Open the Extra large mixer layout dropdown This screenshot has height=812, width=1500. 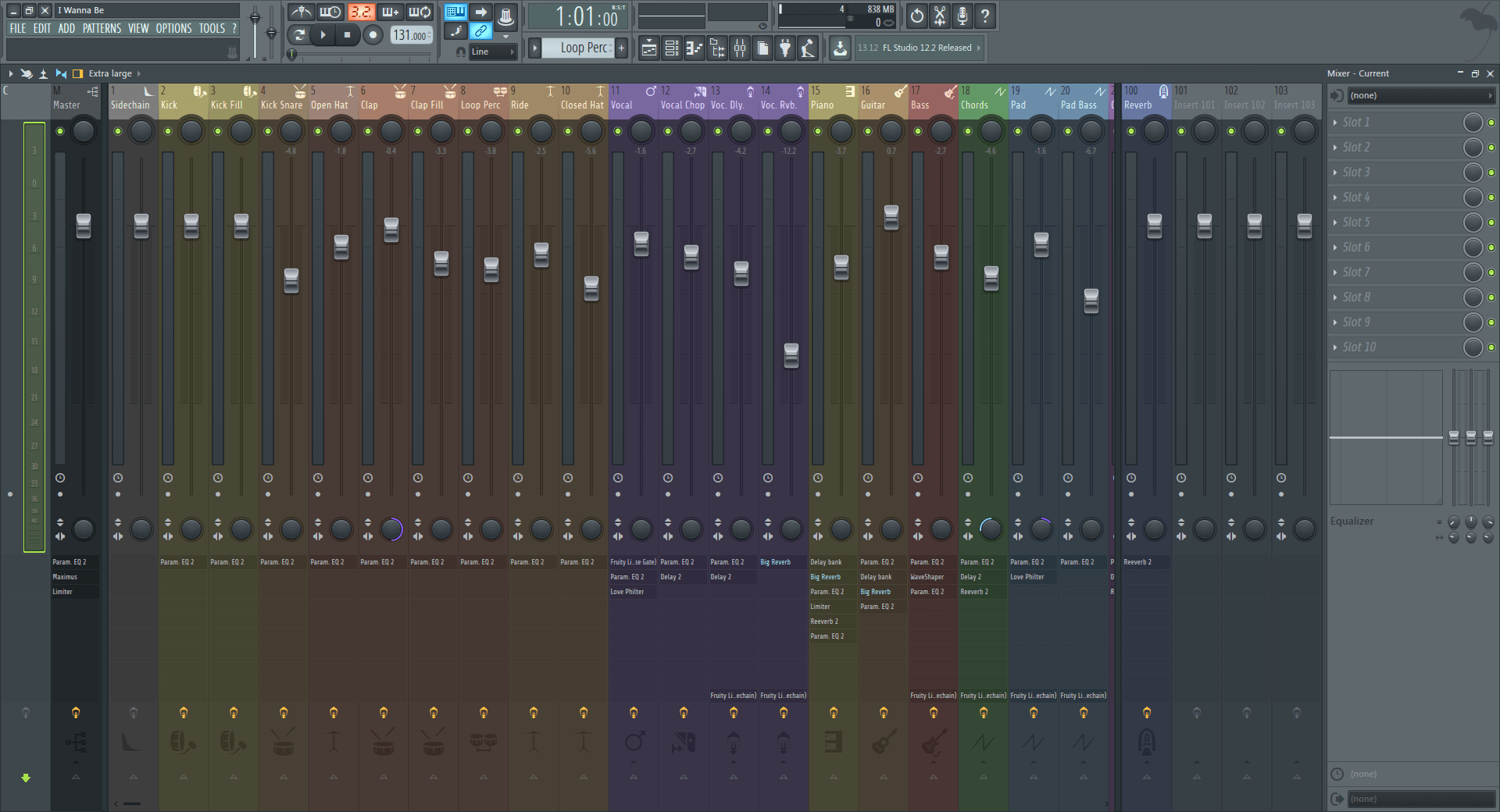click(x=114, y=73)
